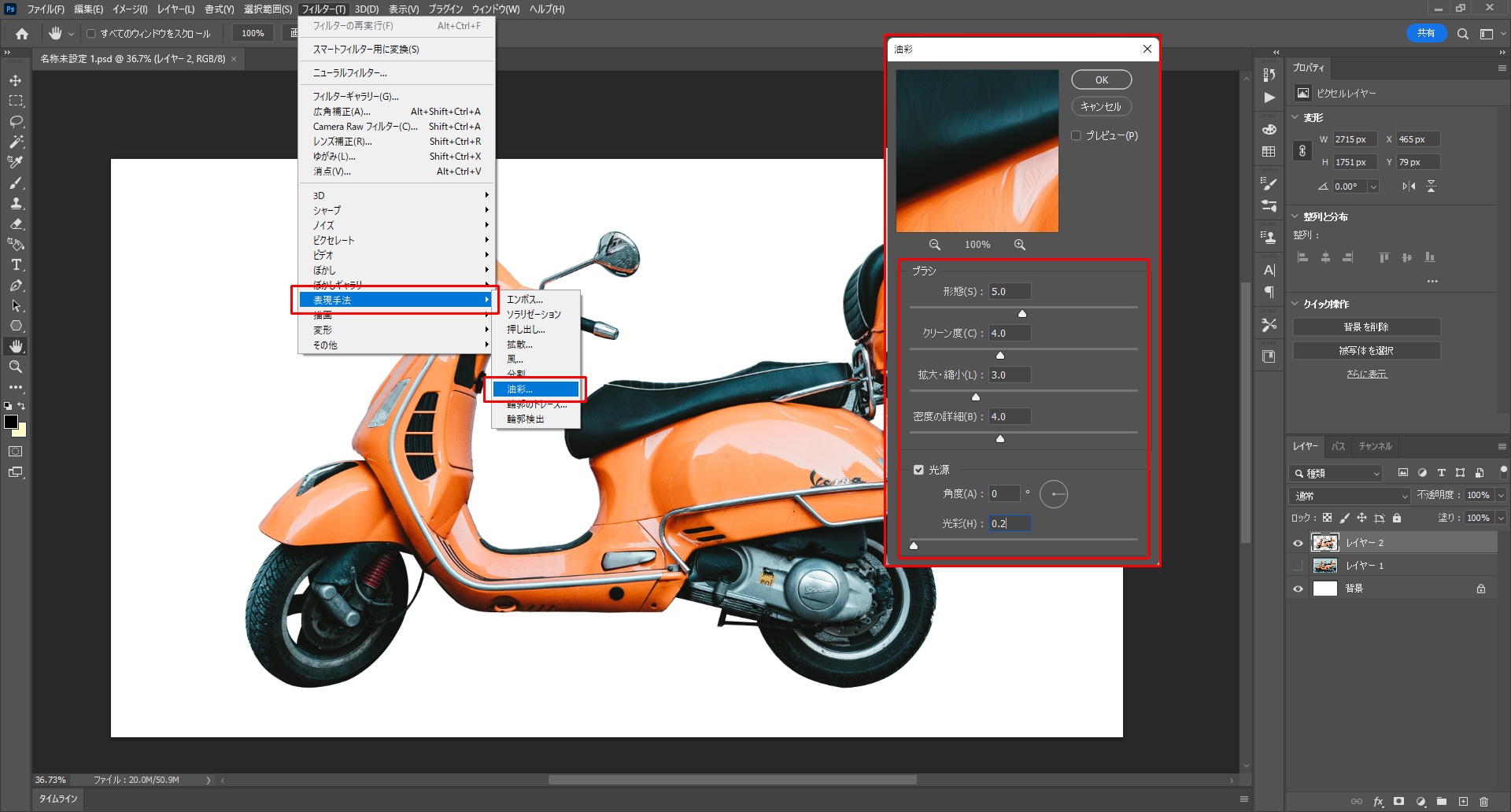Select the Move tool in toolbar
1511x812 pixels.
pyautogui.click(x=16, y=81)
